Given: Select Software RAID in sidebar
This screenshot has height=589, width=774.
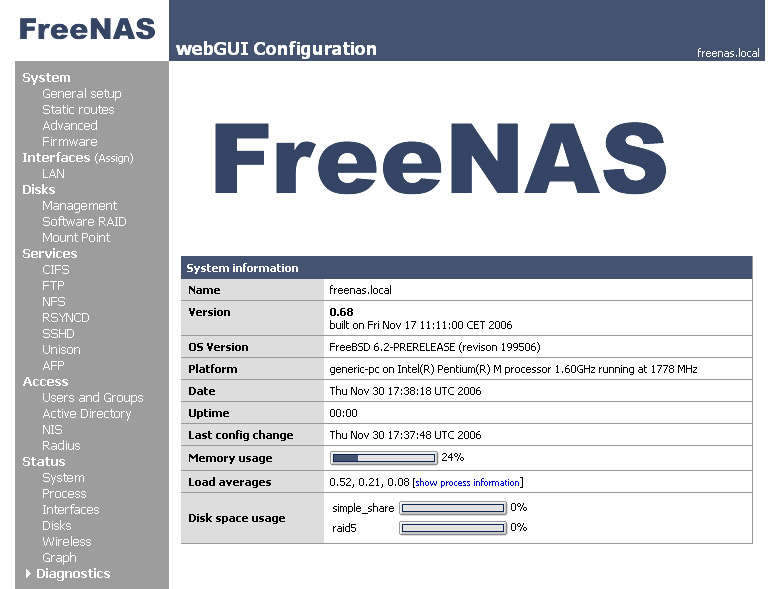Looking at the screenshot, I should click(84, 222).
